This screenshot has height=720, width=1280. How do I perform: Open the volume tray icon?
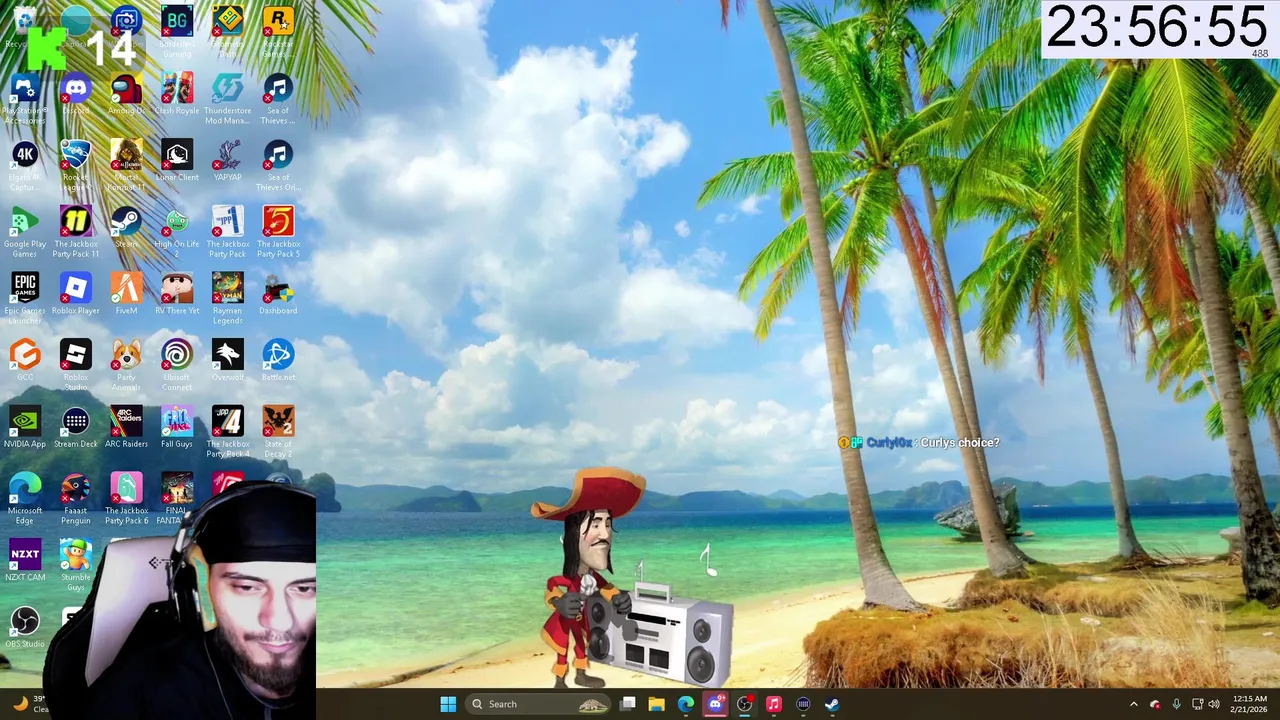point(1216,704)
